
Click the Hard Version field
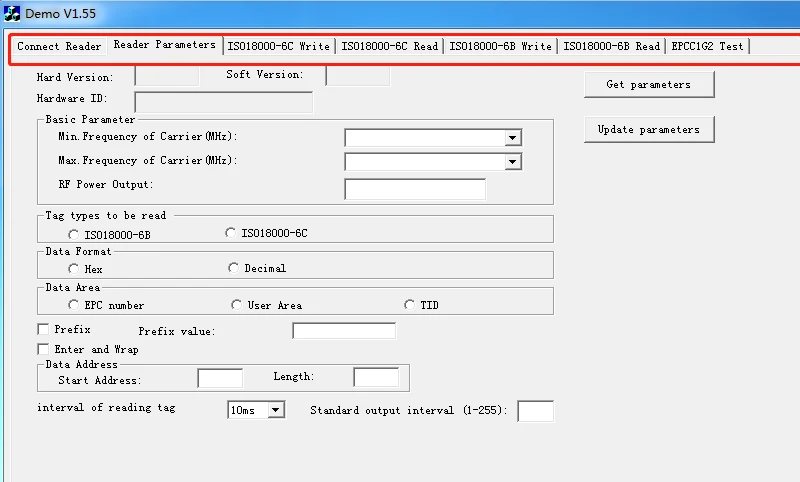[167, 76]
